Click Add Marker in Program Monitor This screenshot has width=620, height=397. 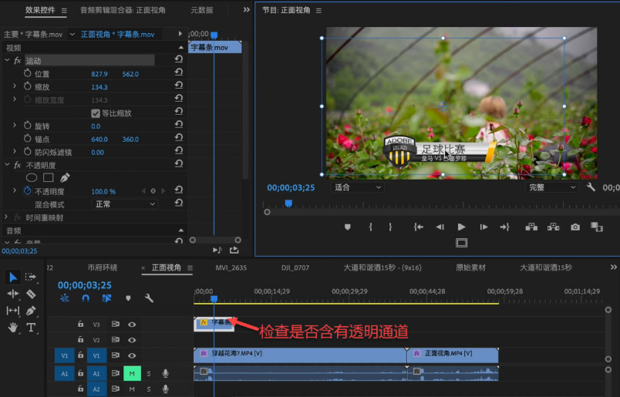[348, 227]
